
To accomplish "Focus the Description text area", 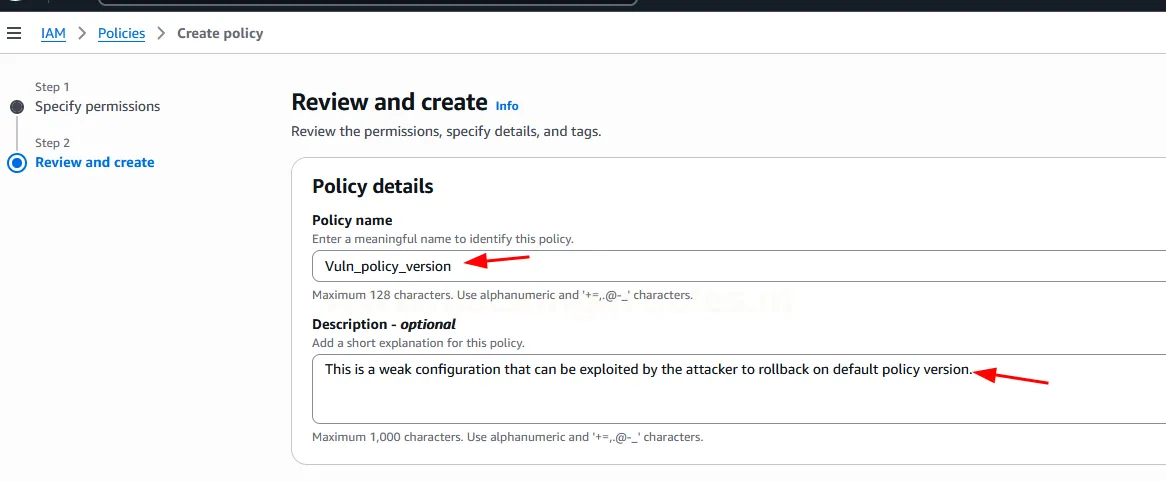I will point(738,388).
